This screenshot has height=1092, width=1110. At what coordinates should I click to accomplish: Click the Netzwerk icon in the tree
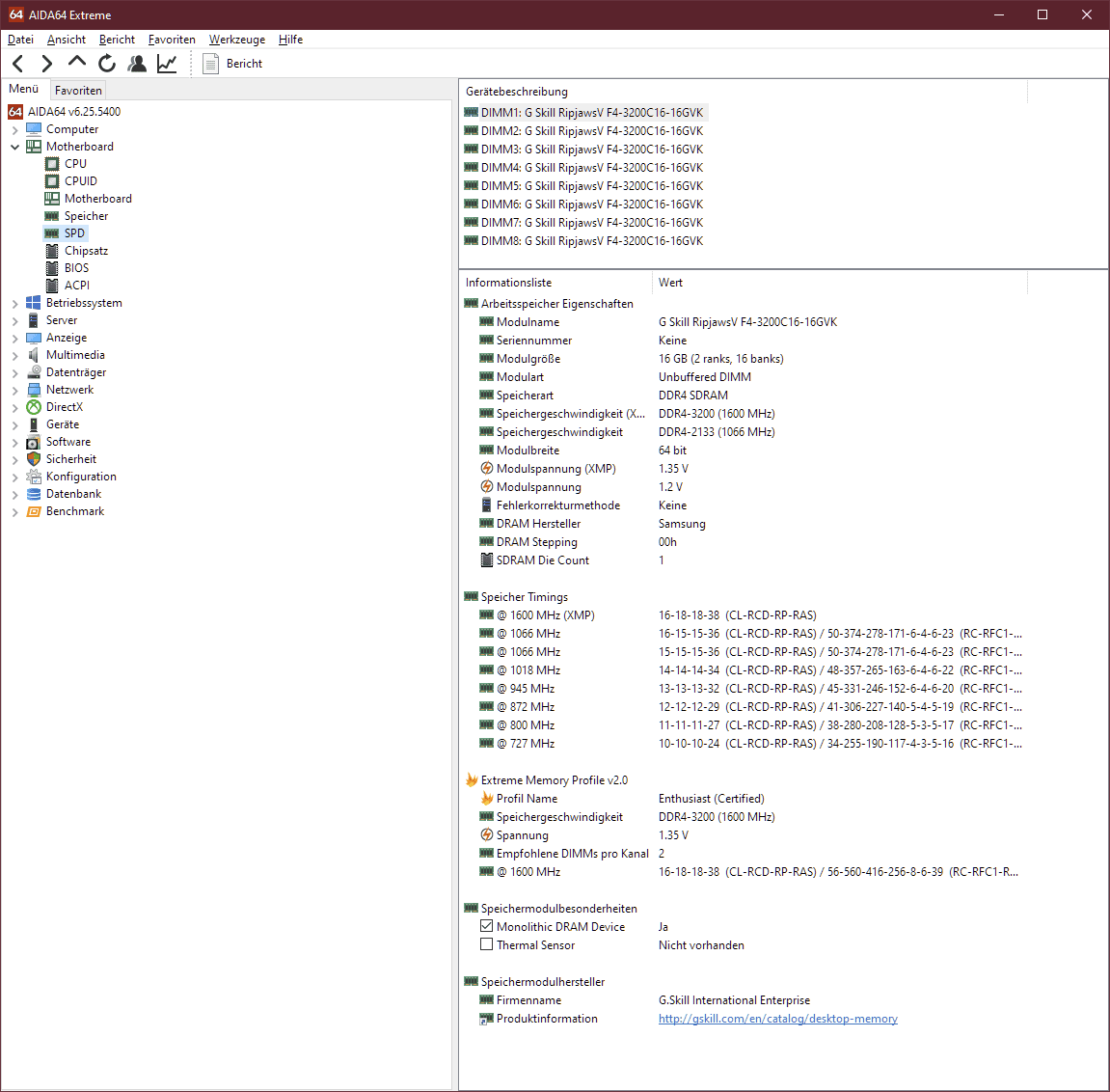pos(34,390)
